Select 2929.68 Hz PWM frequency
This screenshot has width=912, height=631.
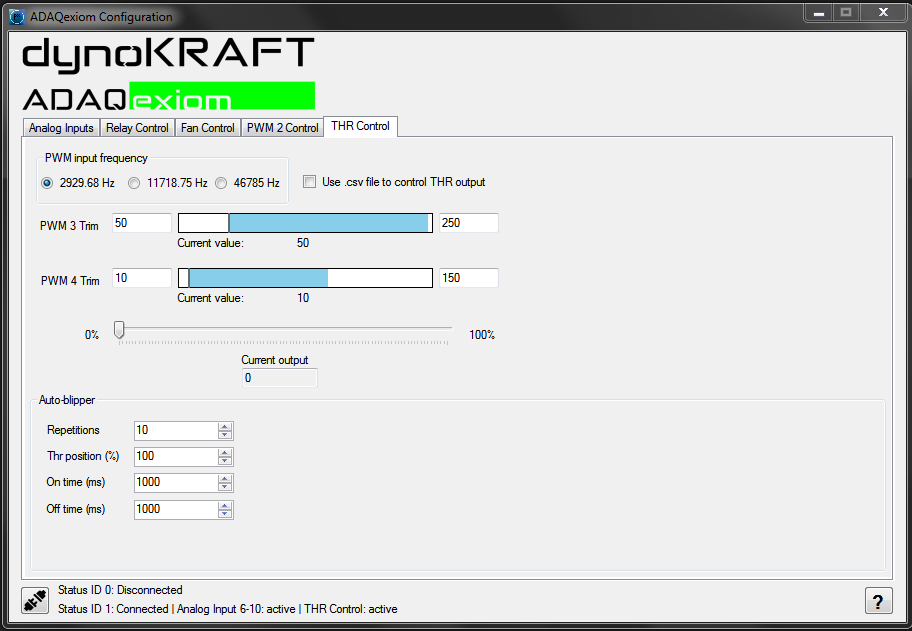[x=47, y=183]
